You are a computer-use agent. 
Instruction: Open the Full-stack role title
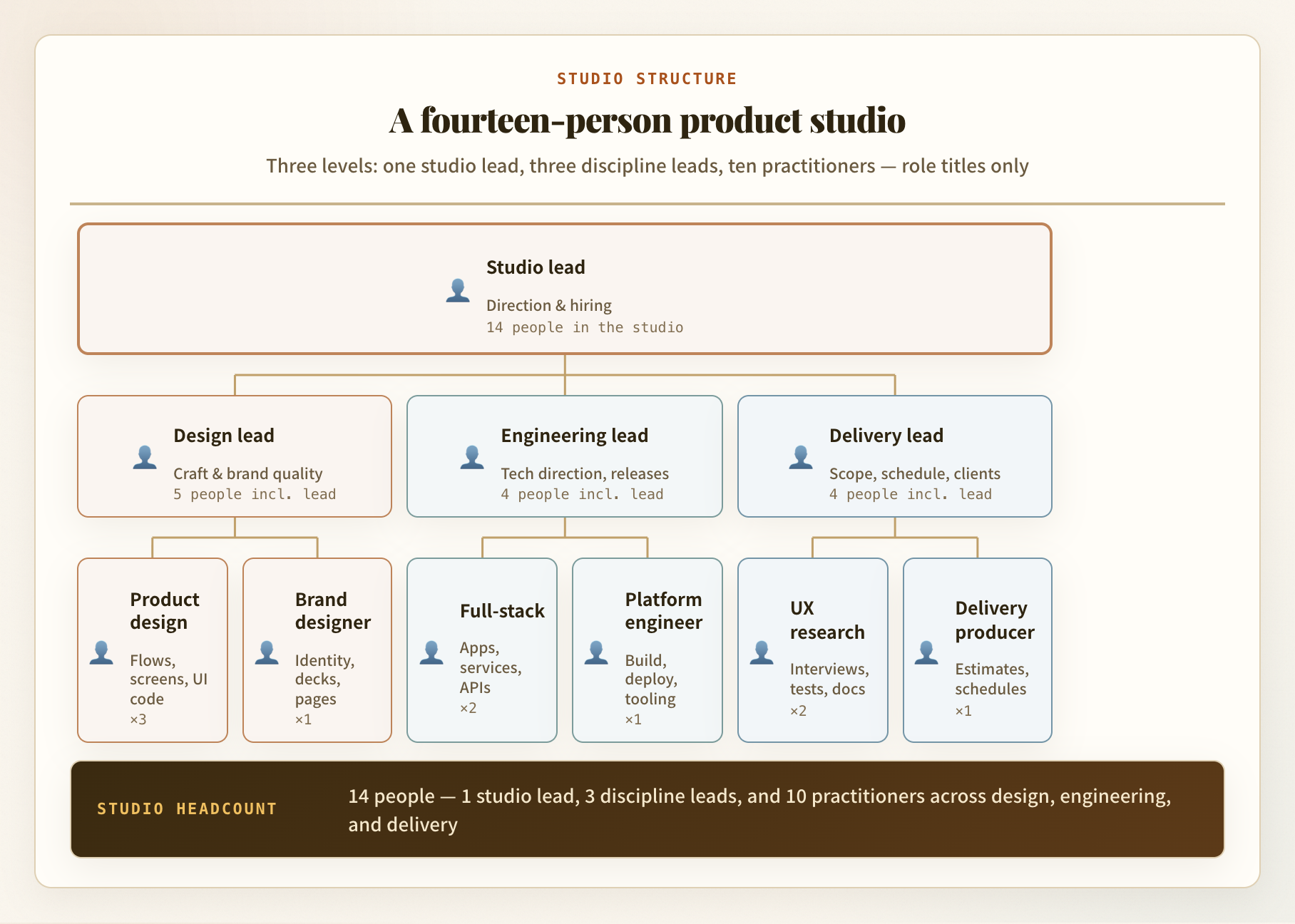(502, 611)
